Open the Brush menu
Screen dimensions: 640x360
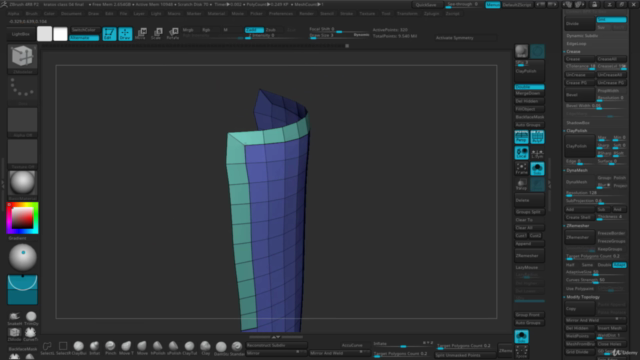(x=31, y=13)
